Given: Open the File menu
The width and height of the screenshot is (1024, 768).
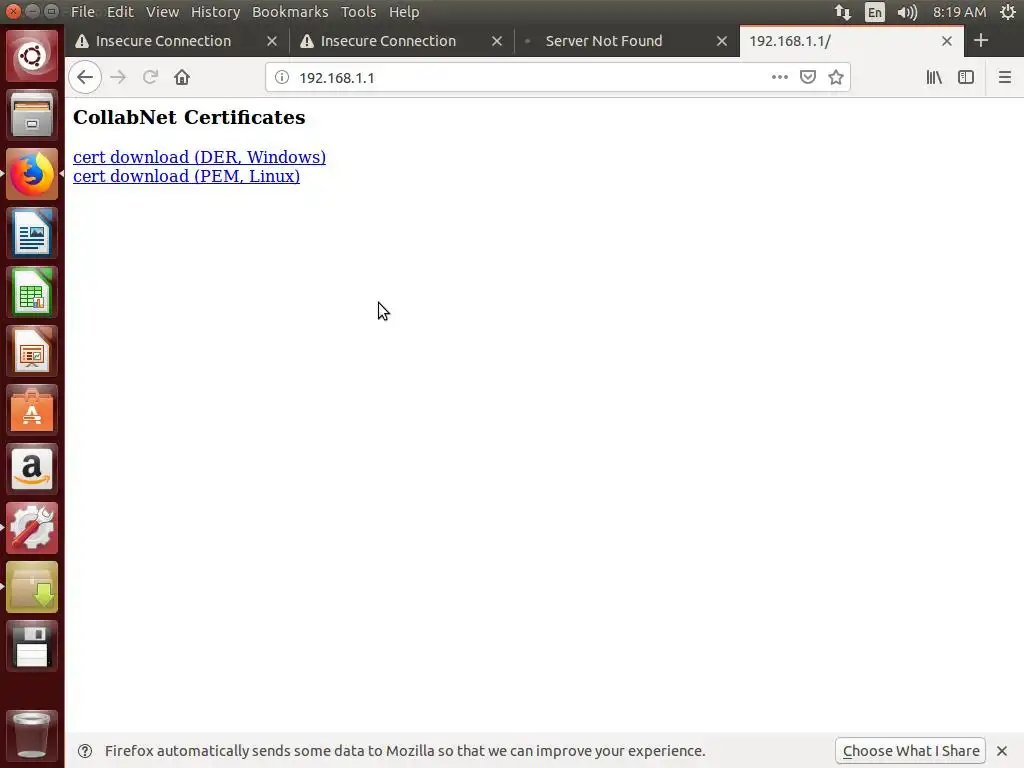Looking at the screenshot, I should click(x=82, y=12).
